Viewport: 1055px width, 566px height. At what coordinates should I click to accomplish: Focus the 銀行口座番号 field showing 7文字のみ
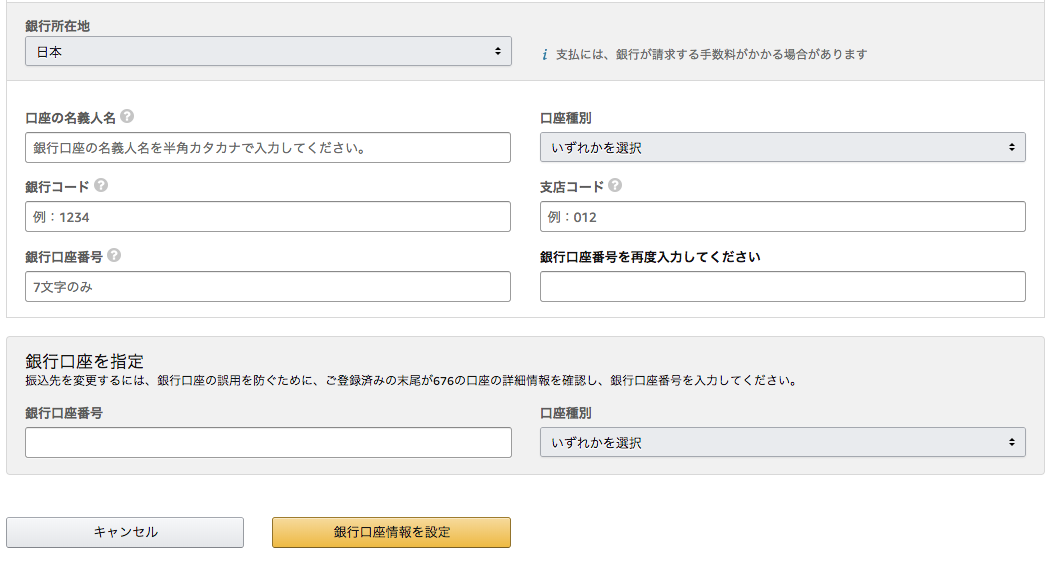click(268, 287)
